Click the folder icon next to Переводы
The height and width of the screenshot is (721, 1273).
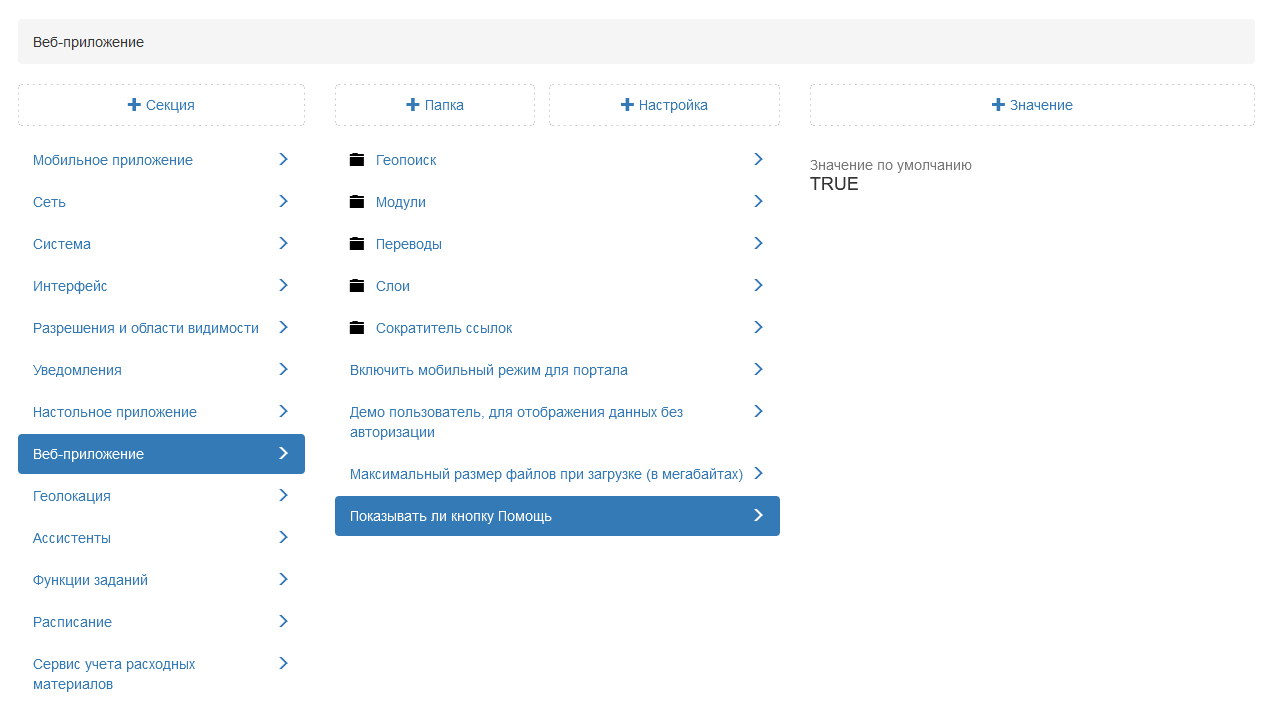pyautogui.click(x=357, y=244)
